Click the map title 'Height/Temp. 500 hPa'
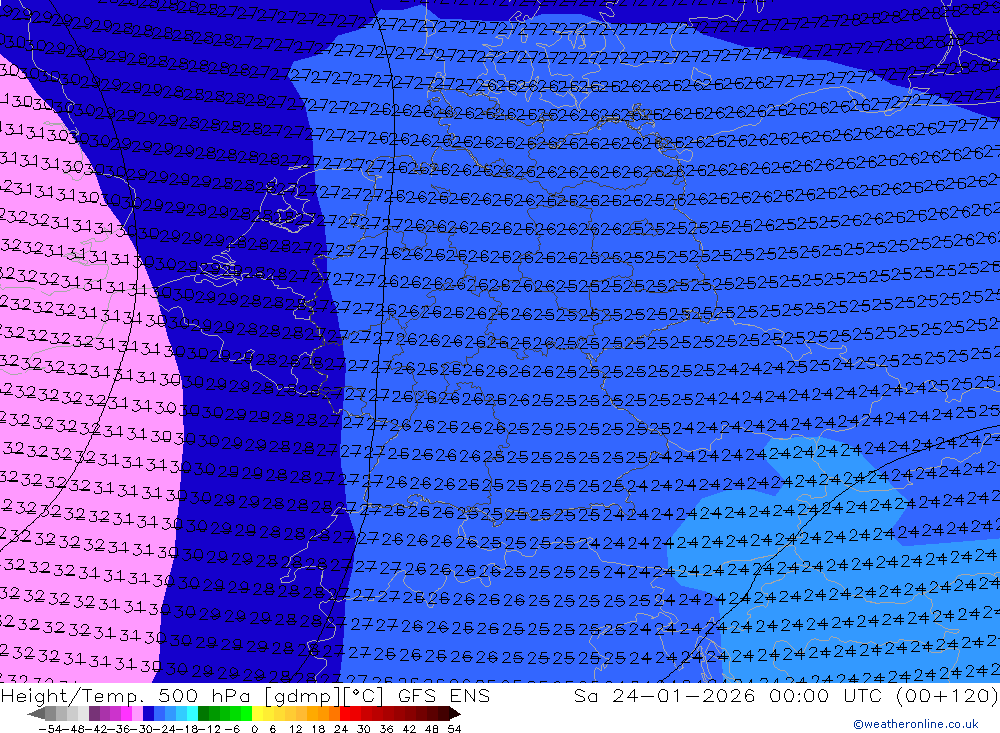The width and height of the screenshot is (1000, 733). (126, 695)
